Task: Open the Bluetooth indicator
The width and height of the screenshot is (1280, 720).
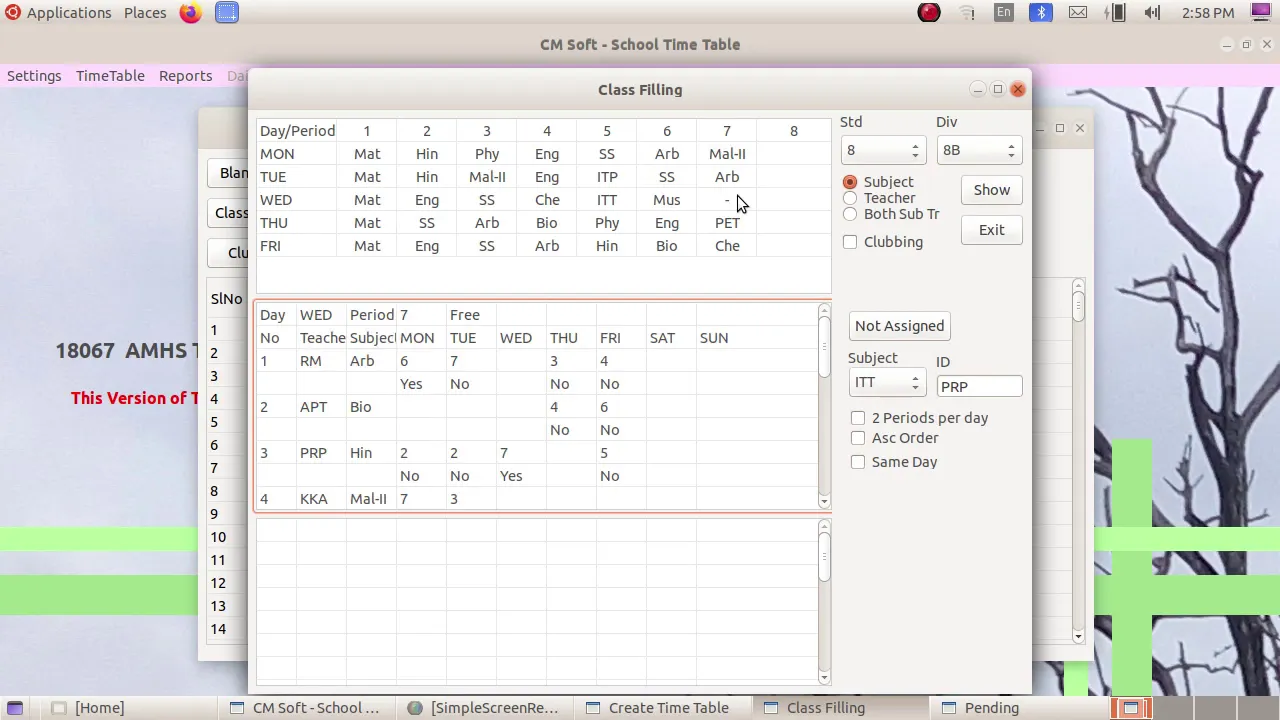Action: click(1041, 13)
